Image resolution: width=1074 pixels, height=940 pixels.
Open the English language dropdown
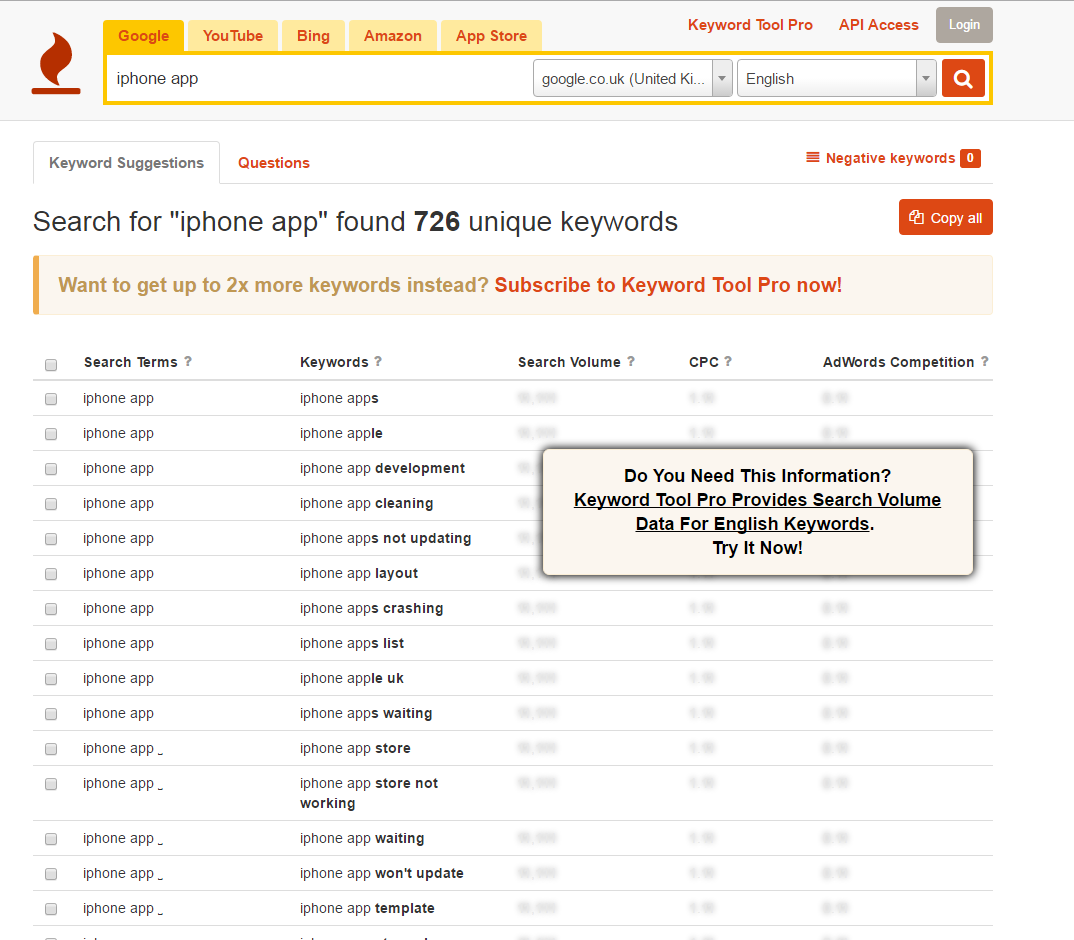836,78
